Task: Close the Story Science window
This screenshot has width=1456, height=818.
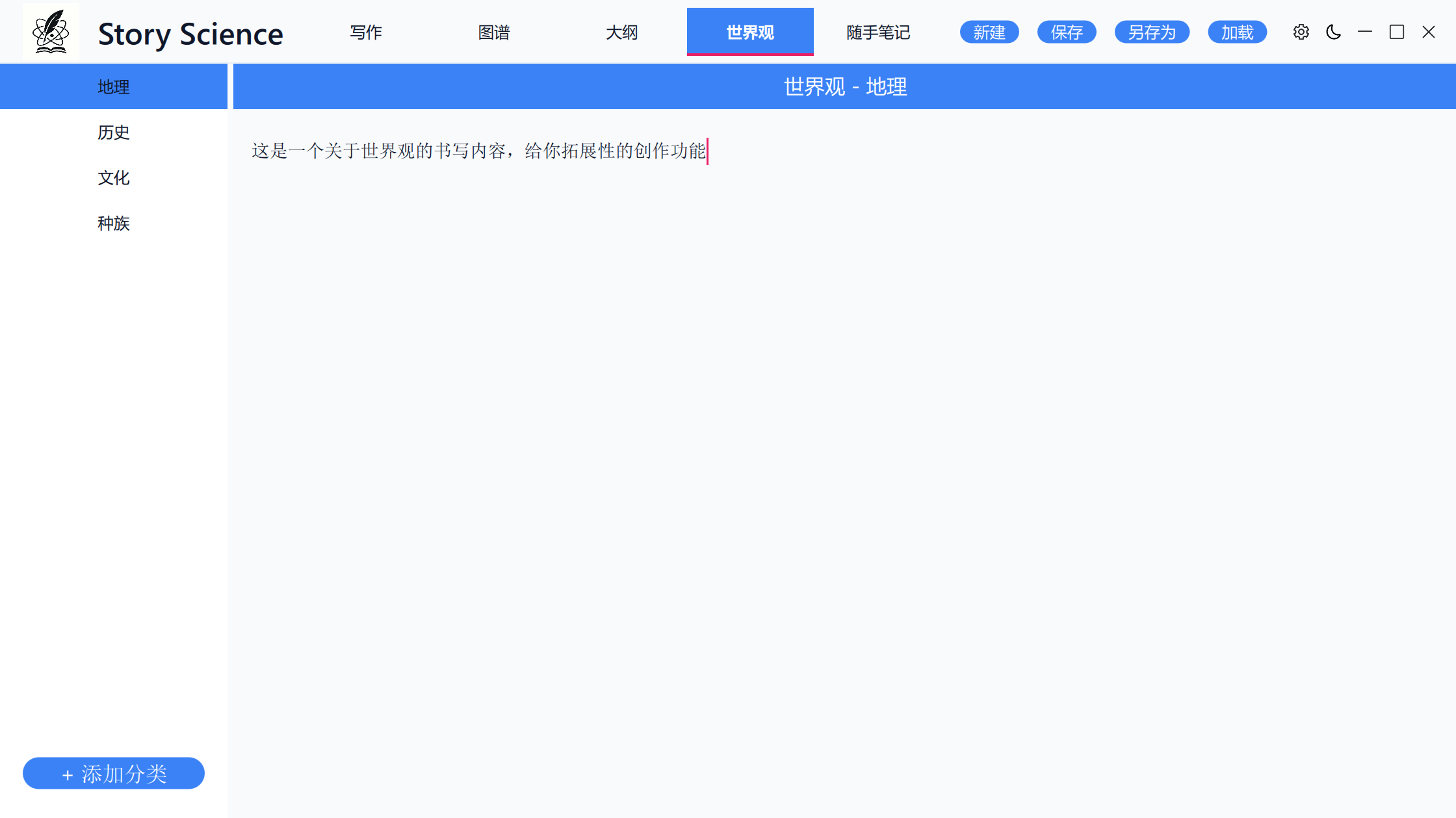Action: point(1428,32)
